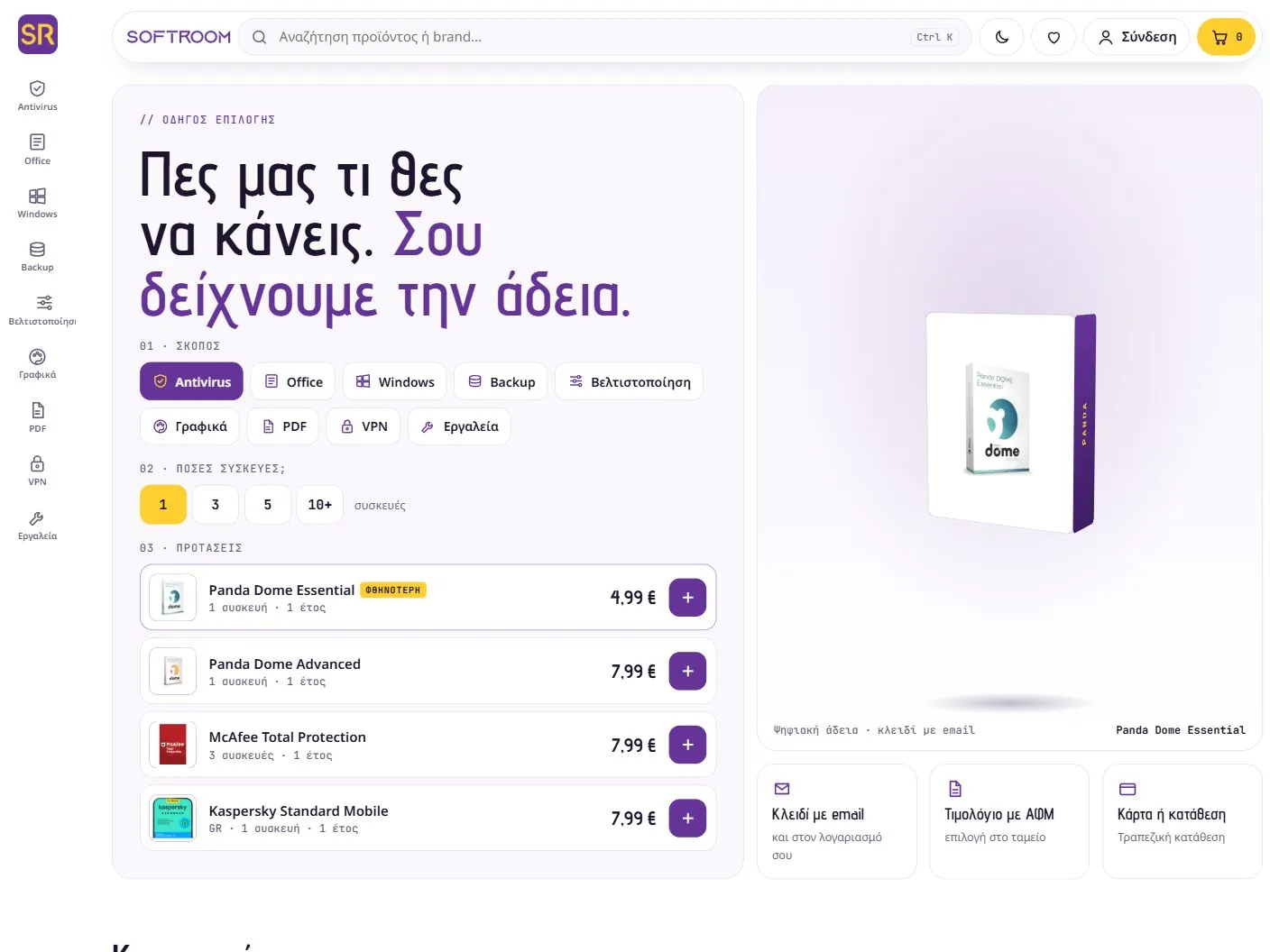Viewport: 1270px width, 952px height.
Task: Select the Εργαλεία purpose chip
Action: [x=459, y=426]
